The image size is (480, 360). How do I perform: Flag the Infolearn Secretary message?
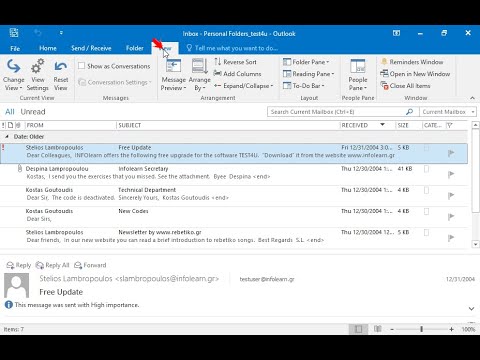[x=451, y=174]
